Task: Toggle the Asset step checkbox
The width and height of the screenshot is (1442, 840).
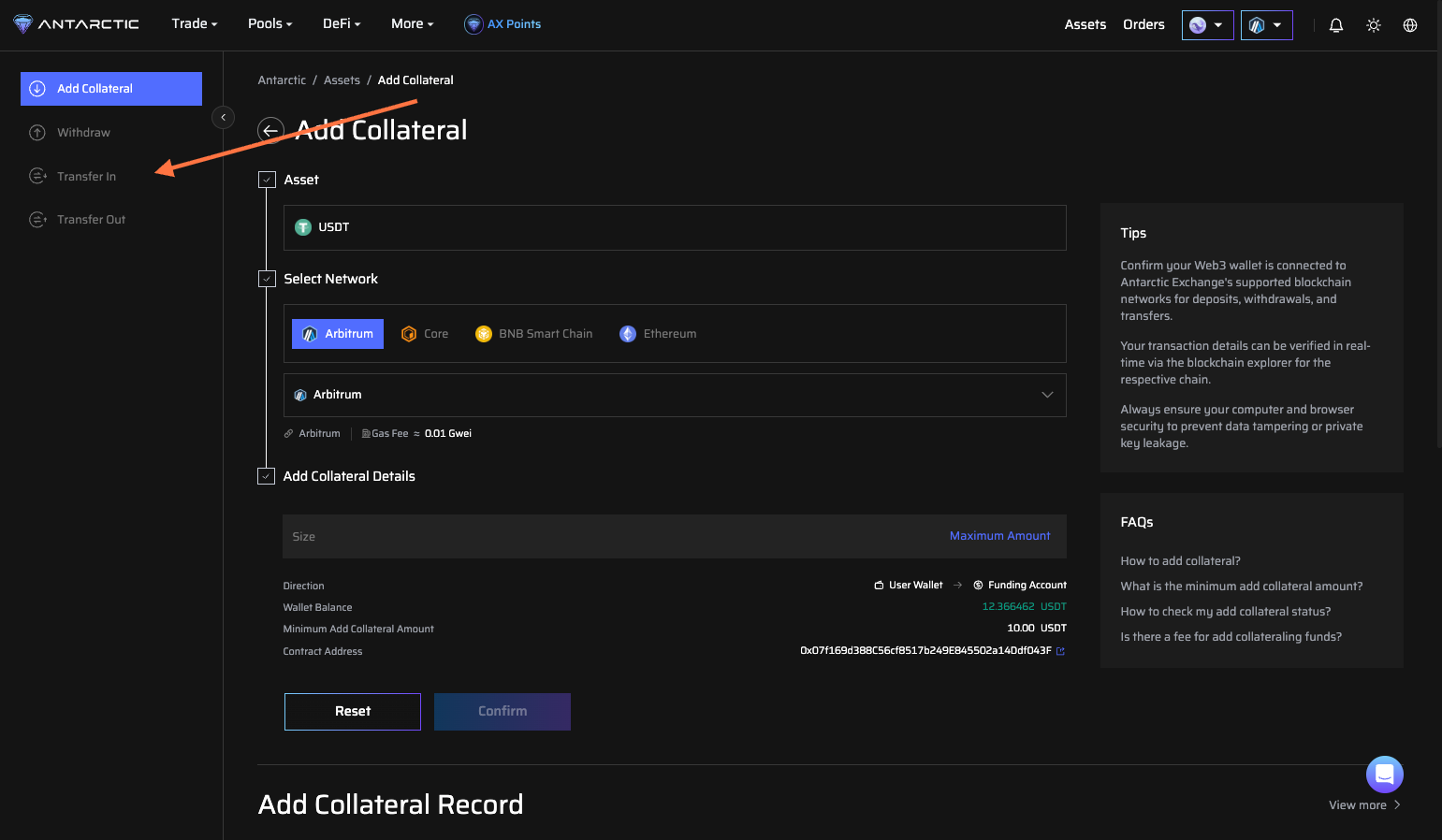Action: (267, 180)
